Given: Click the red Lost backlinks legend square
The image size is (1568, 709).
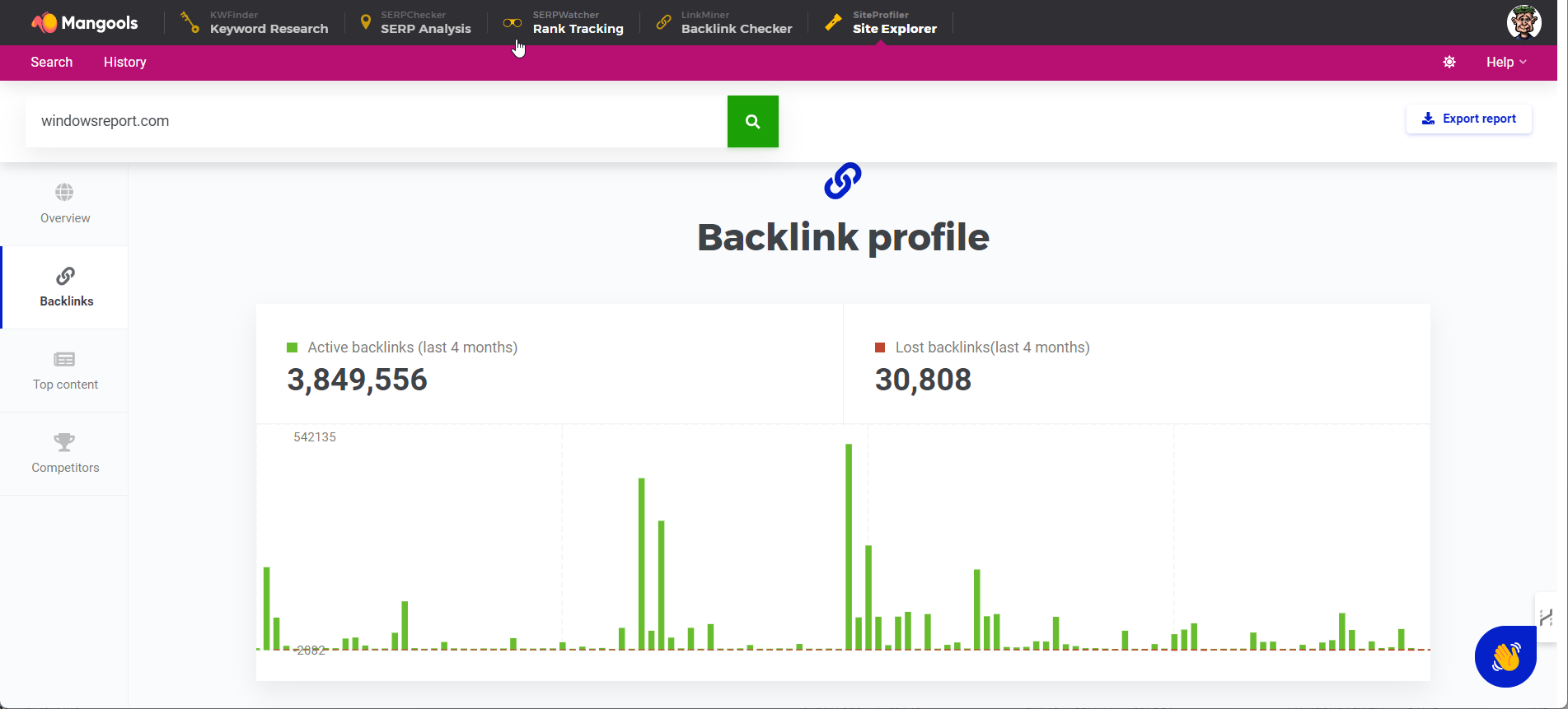Looking at the screenshot, I should (x=880, y=348).
